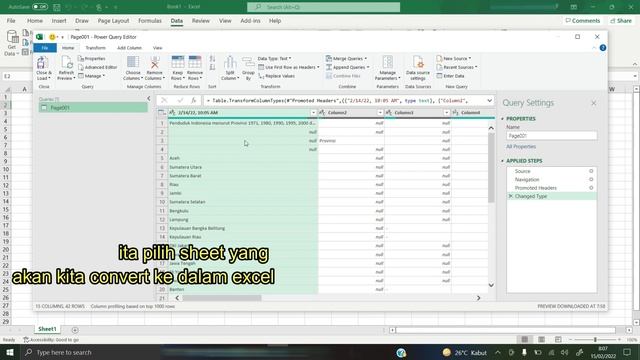Image resolution: width=640 pixels, height=360 pixels.
Task: Open Data Type: Text dropdown
Action: pos(275,59)
